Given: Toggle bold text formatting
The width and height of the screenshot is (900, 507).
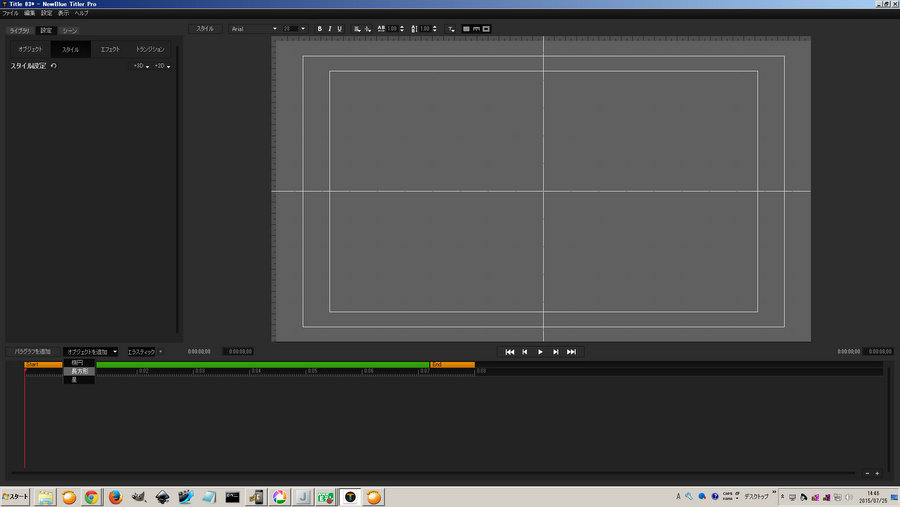Looking at the screenshot, I should click(x=320, y=29).
